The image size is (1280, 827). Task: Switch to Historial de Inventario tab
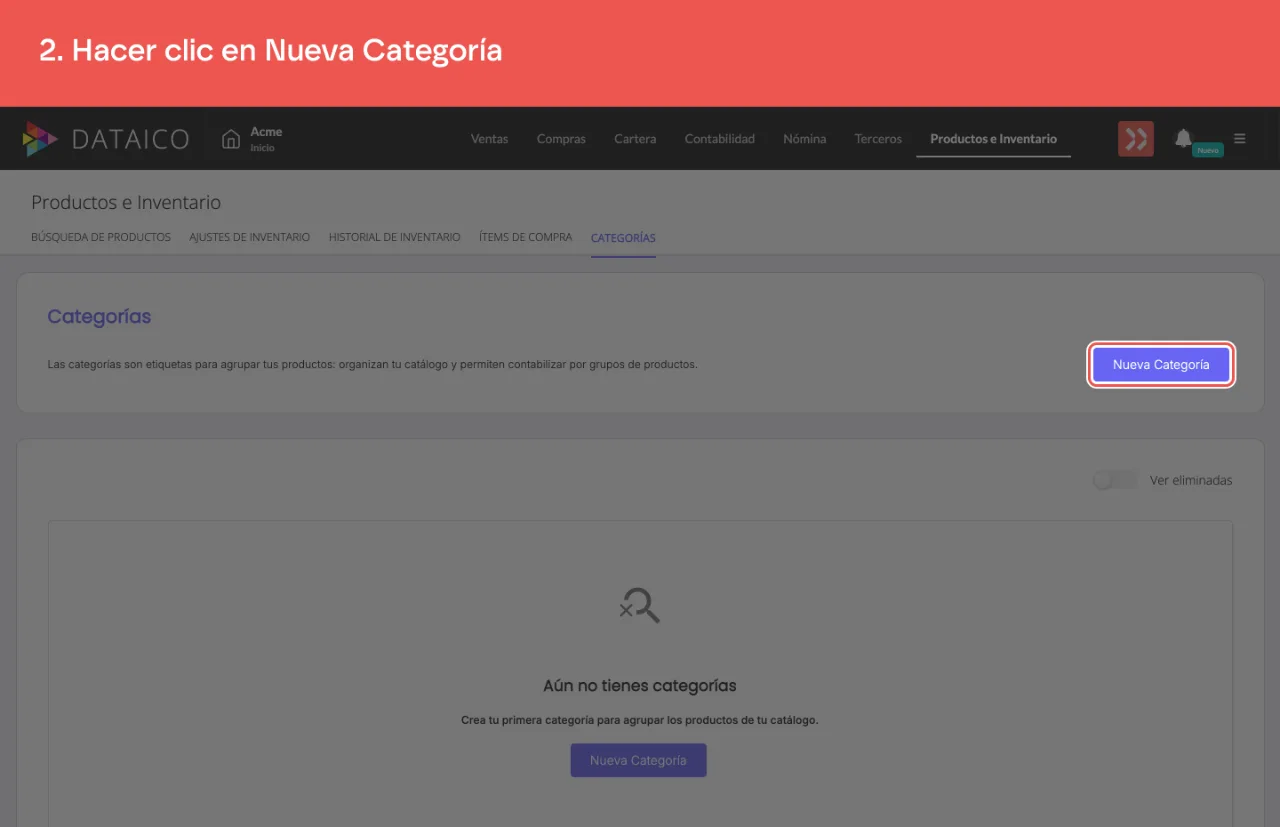pos(395,238)
